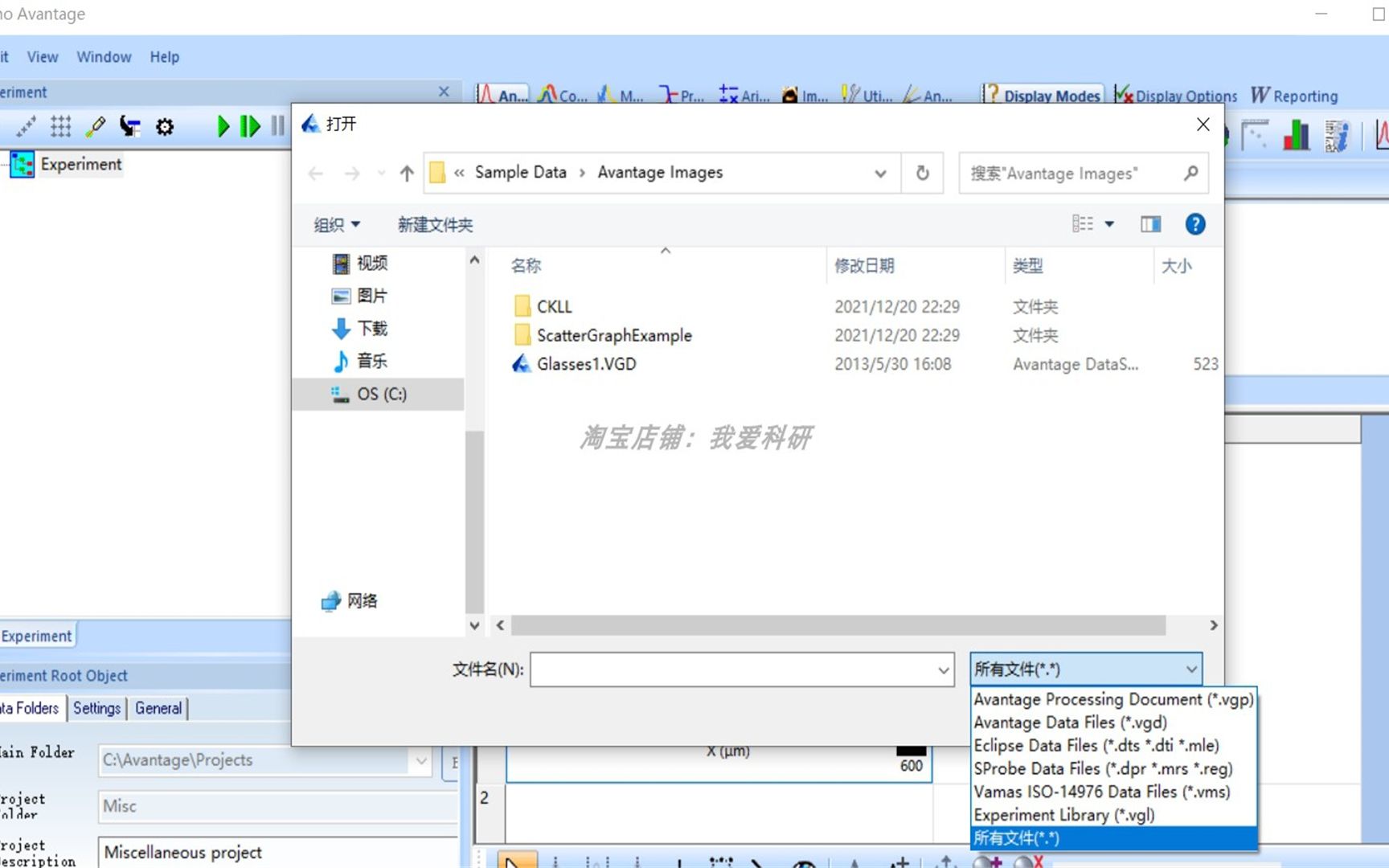This screenshot has width=1389, height=868.
Task: Collapse the file type filter combo box
Action: (1191, 669)
